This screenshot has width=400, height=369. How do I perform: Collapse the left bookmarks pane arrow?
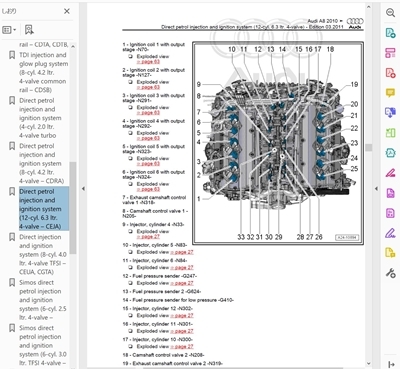83,189
